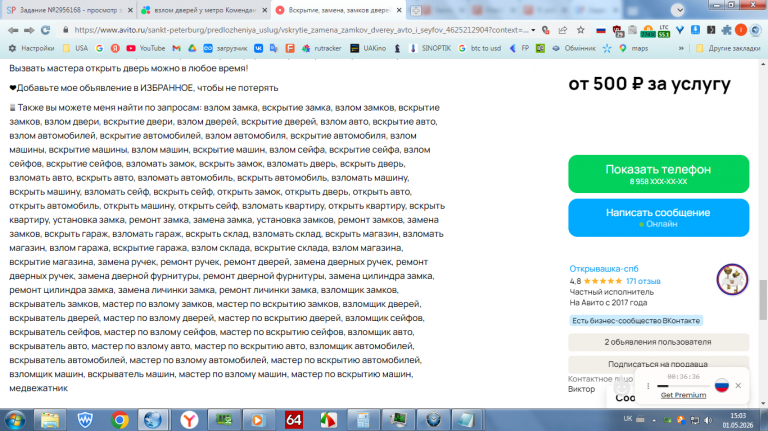The height and width of the screenshot is (431, 768).
Task: Open a new tab with the plus button
Action: coord(415,10)
